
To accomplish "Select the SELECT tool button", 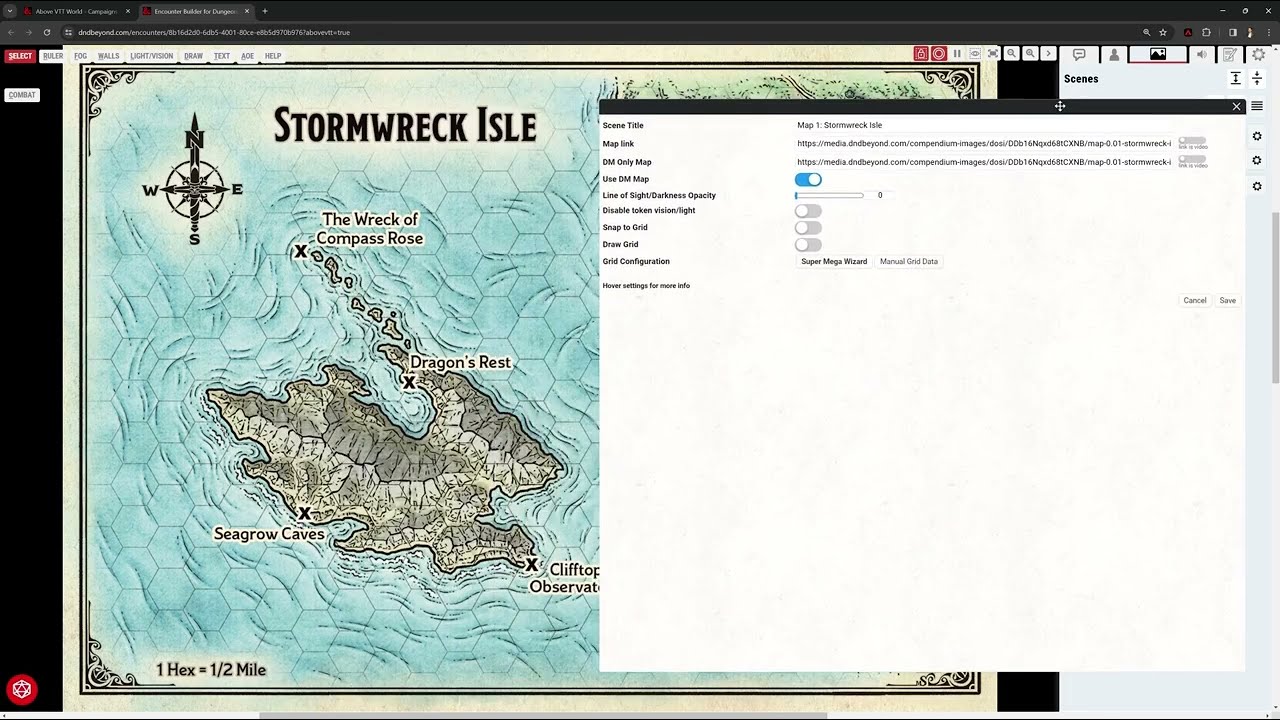I will point(20,56).
